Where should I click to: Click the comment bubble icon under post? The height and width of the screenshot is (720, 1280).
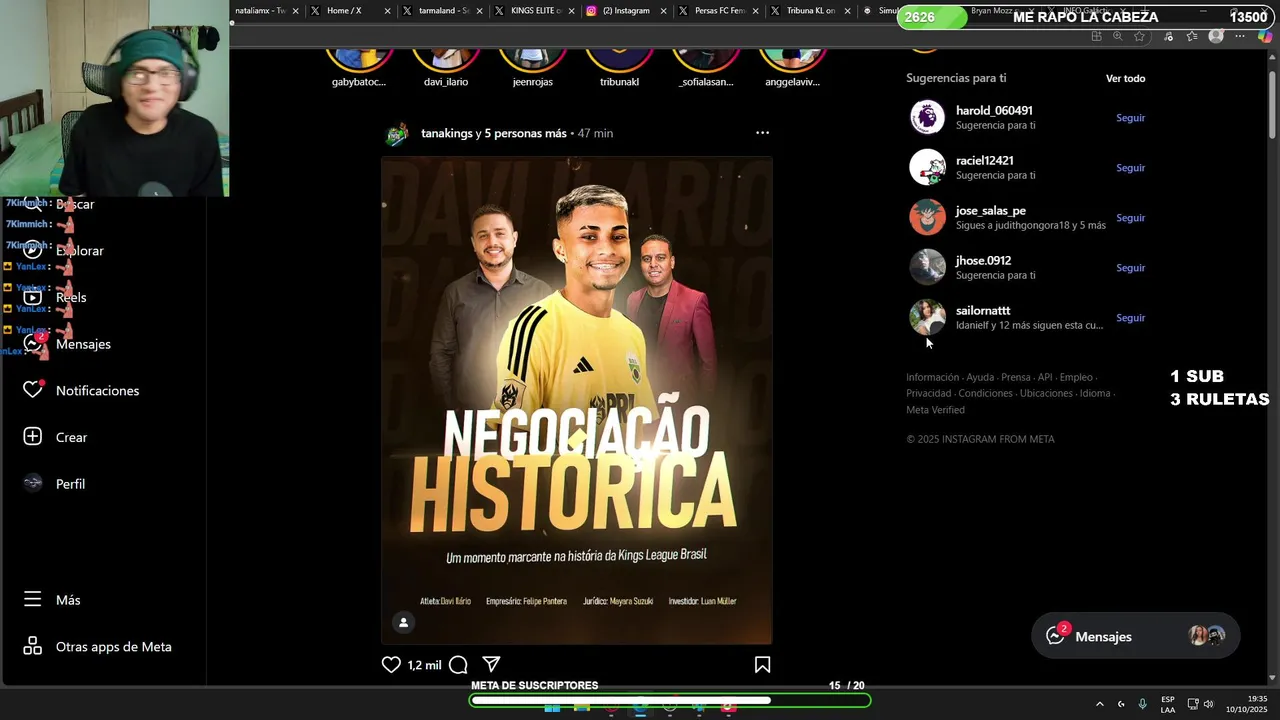point(458,664)
